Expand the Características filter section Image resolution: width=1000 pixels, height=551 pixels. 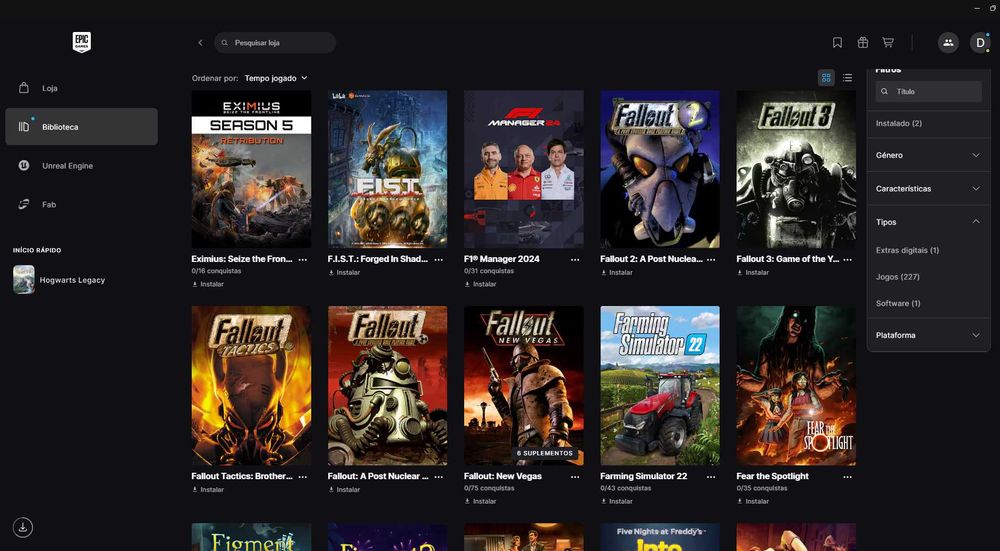[x=929, y=189]
